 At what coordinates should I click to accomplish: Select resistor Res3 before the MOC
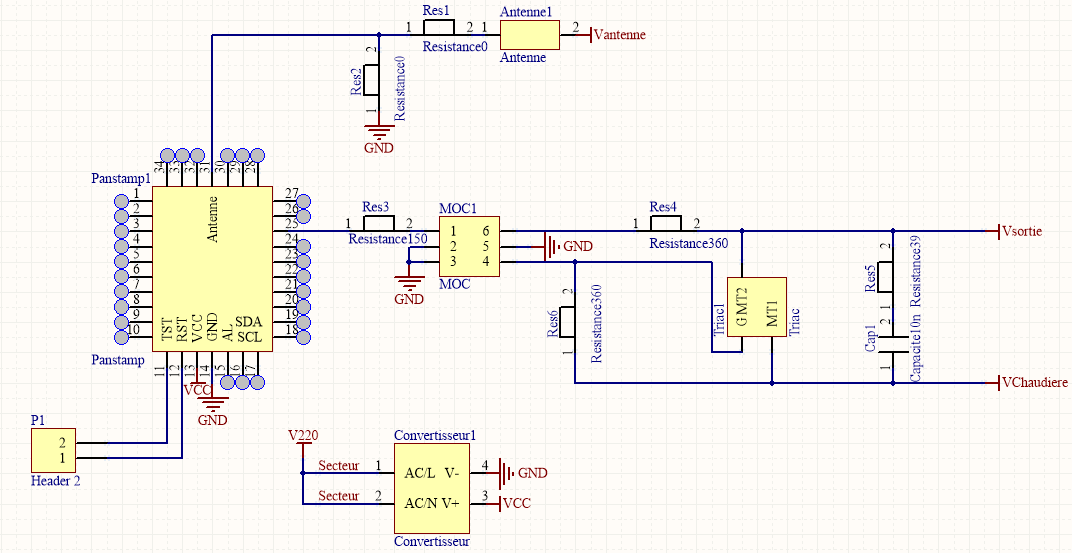tap(377, 224)
